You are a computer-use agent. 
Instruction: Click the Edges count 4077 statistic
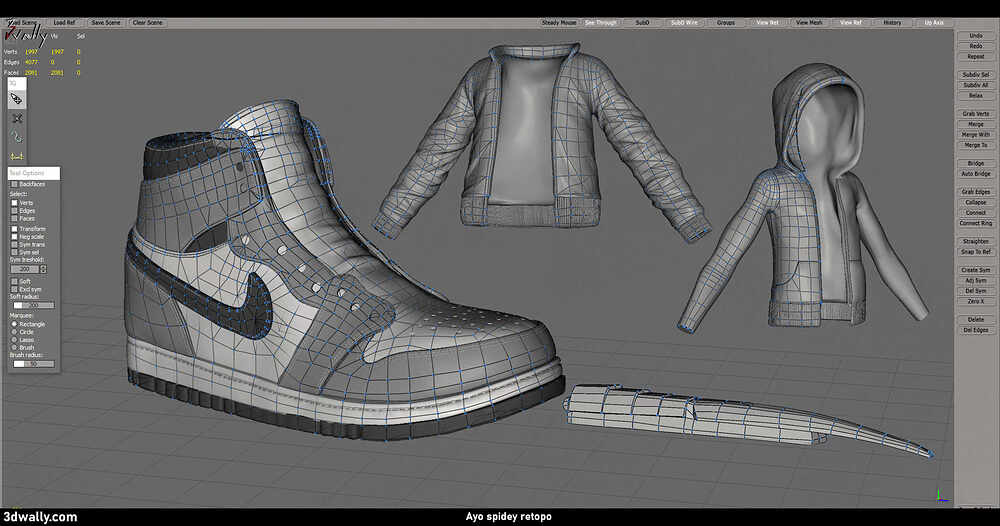click(31, 62)
